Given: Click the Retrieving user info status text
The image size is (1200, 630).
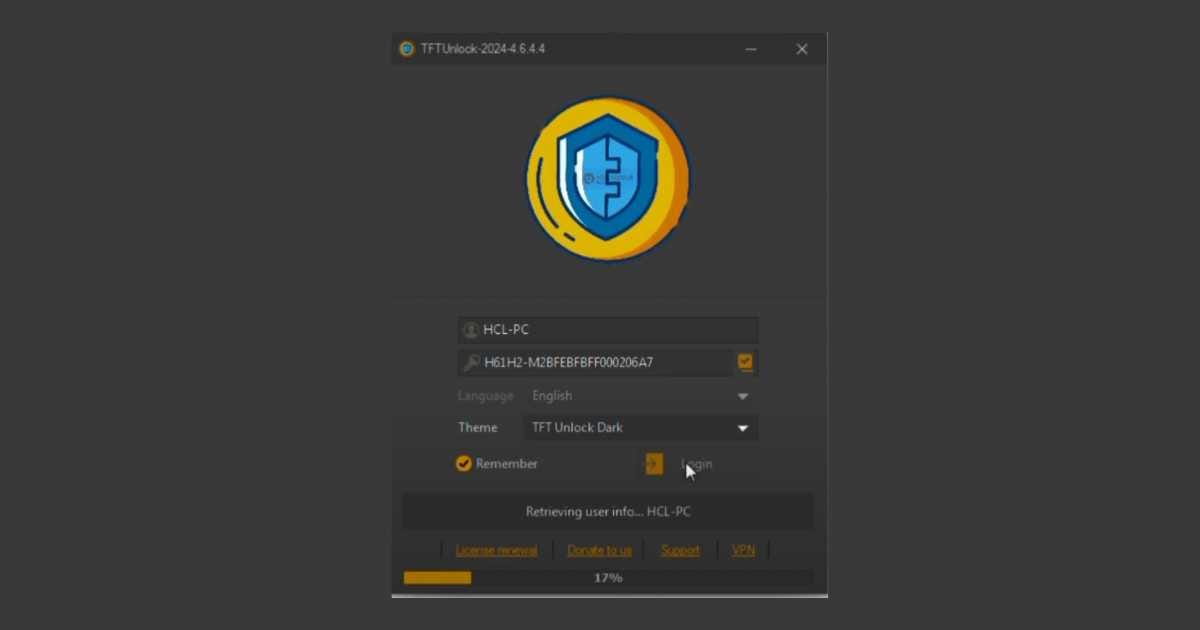Looking at the screenshot, I should (608, 512).
